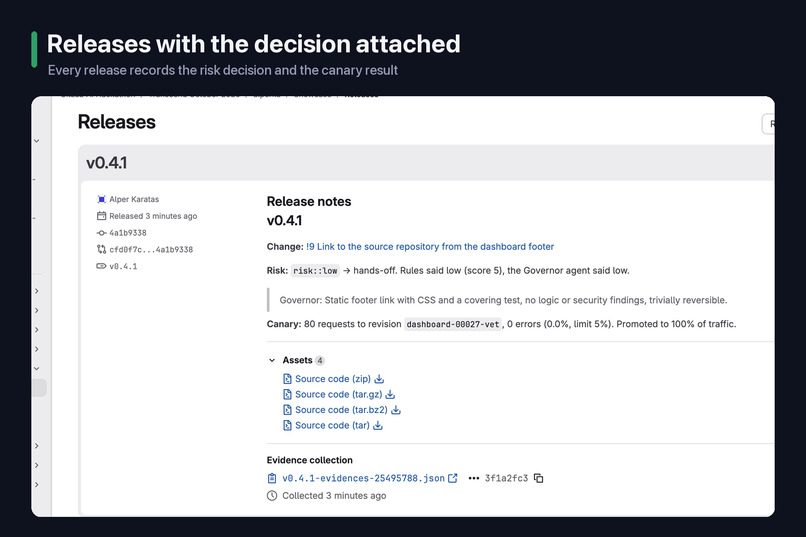The width and height of the screenshot is (806, 537).
Task: Open commit 4a1b9338
Action: [127, 233]
